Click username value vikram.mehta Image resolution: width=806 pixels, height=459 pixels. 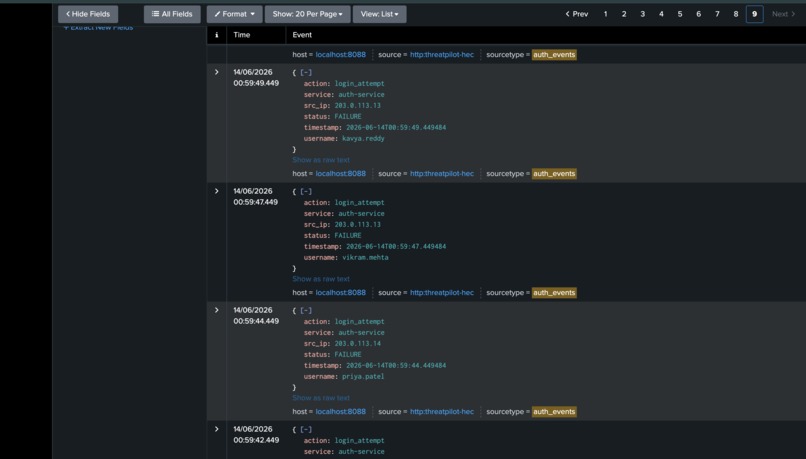(x=365, y=258)
